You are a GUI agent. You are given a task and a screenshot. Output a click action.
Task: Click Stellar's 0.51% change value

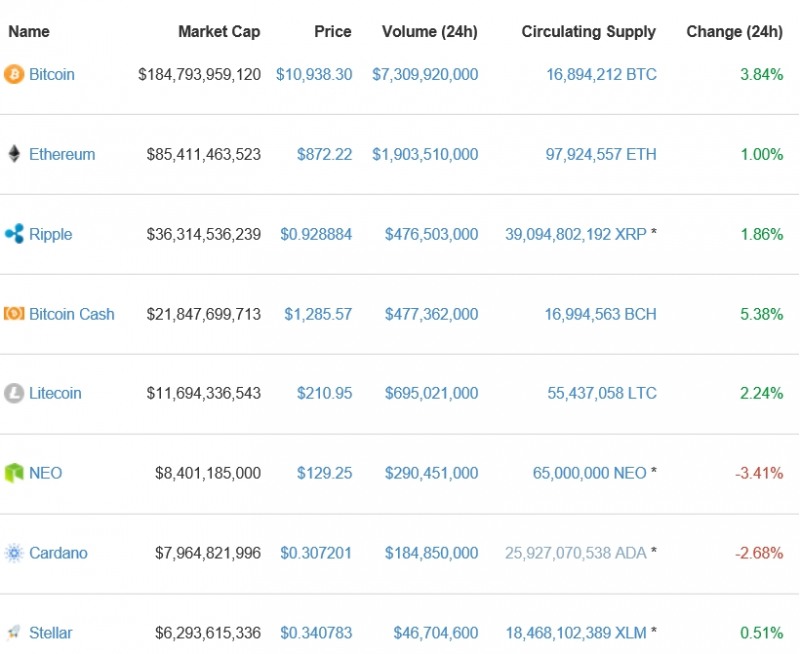pos(761,633)
